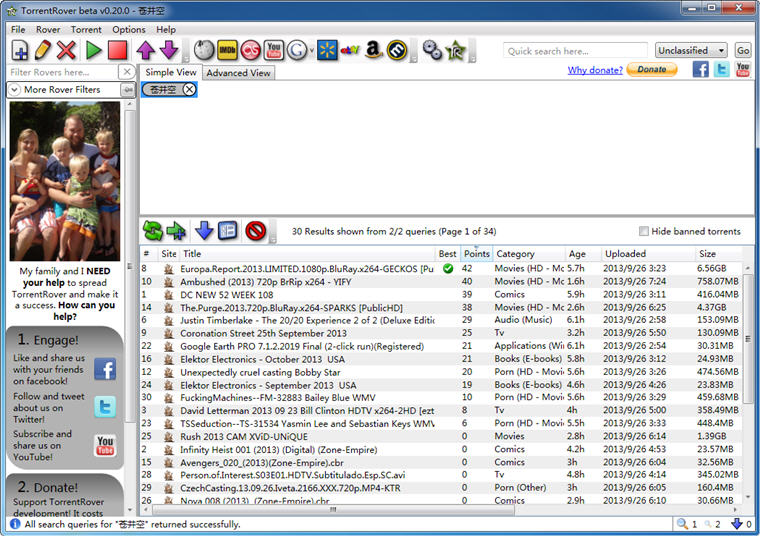Open Amazon lookup icon
Viewport: 760px width, 536px height.
(374, 49)
